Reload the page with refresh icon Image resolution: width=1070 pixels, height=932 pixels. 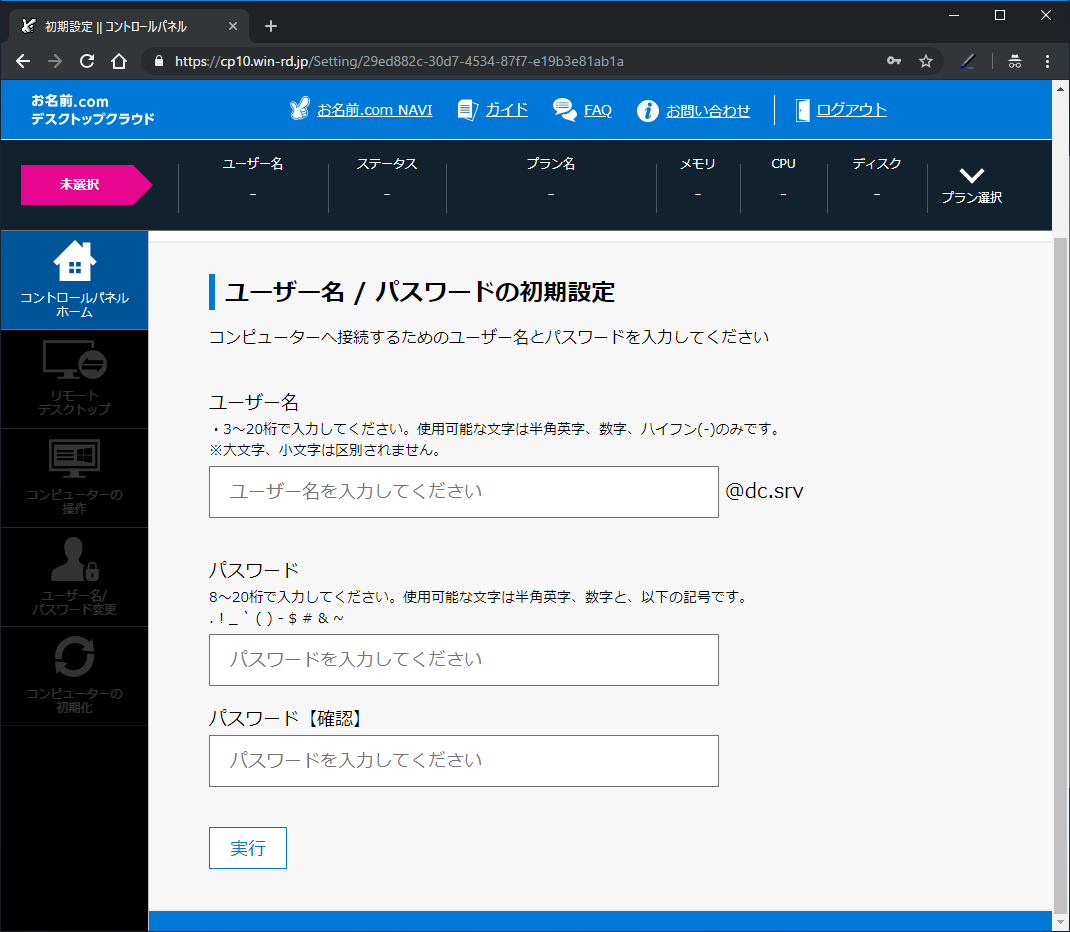pos(87,61)
